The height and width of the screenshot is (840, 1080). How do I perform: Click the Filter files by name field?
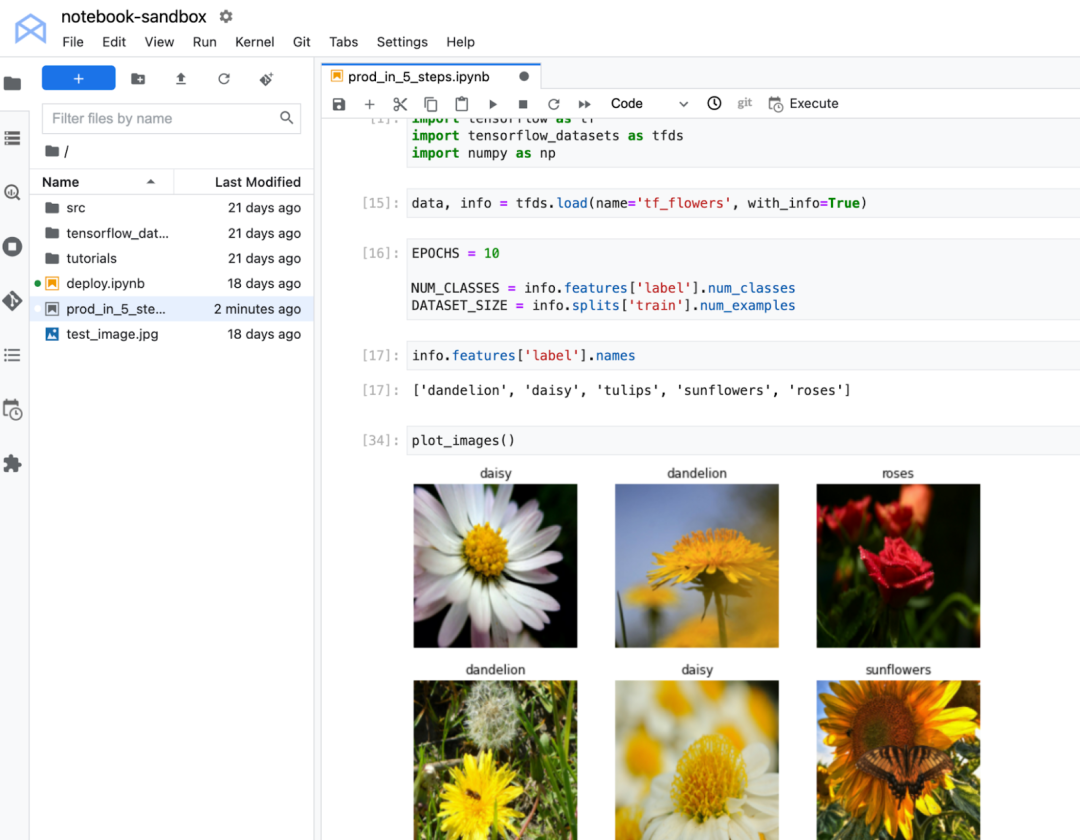[x=162, y=118]
